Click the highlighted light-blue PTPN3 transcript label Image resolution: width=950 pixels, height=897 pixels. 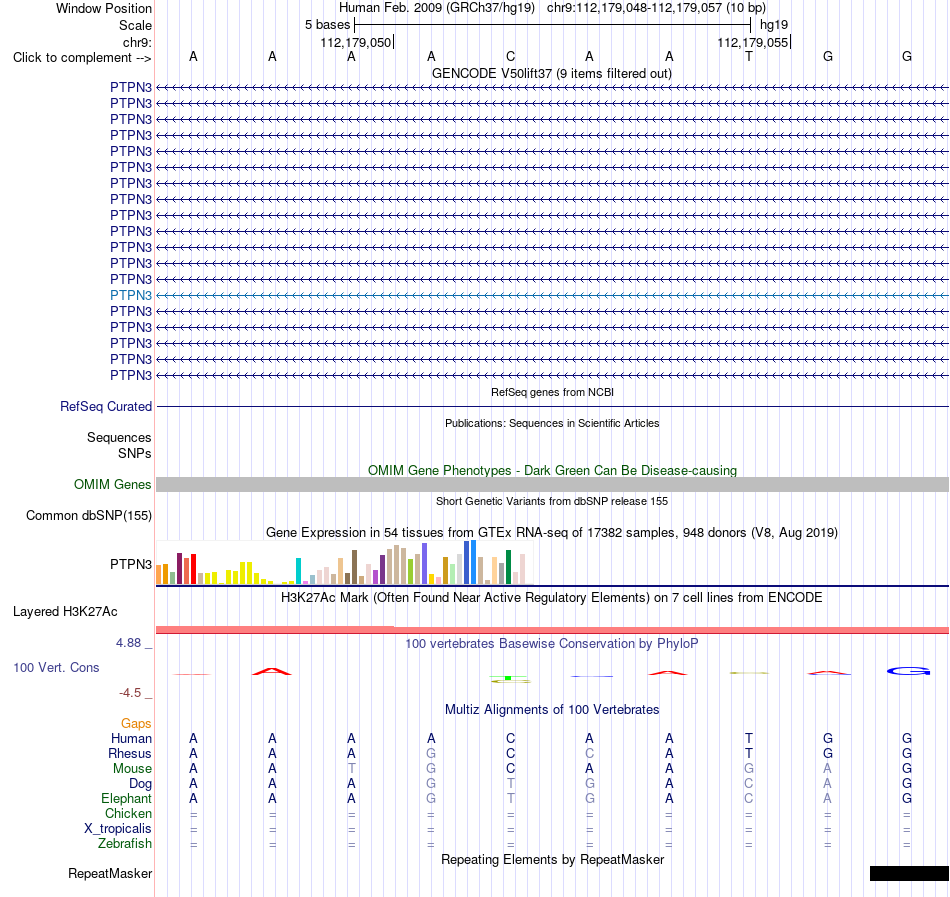click(131, 296)
